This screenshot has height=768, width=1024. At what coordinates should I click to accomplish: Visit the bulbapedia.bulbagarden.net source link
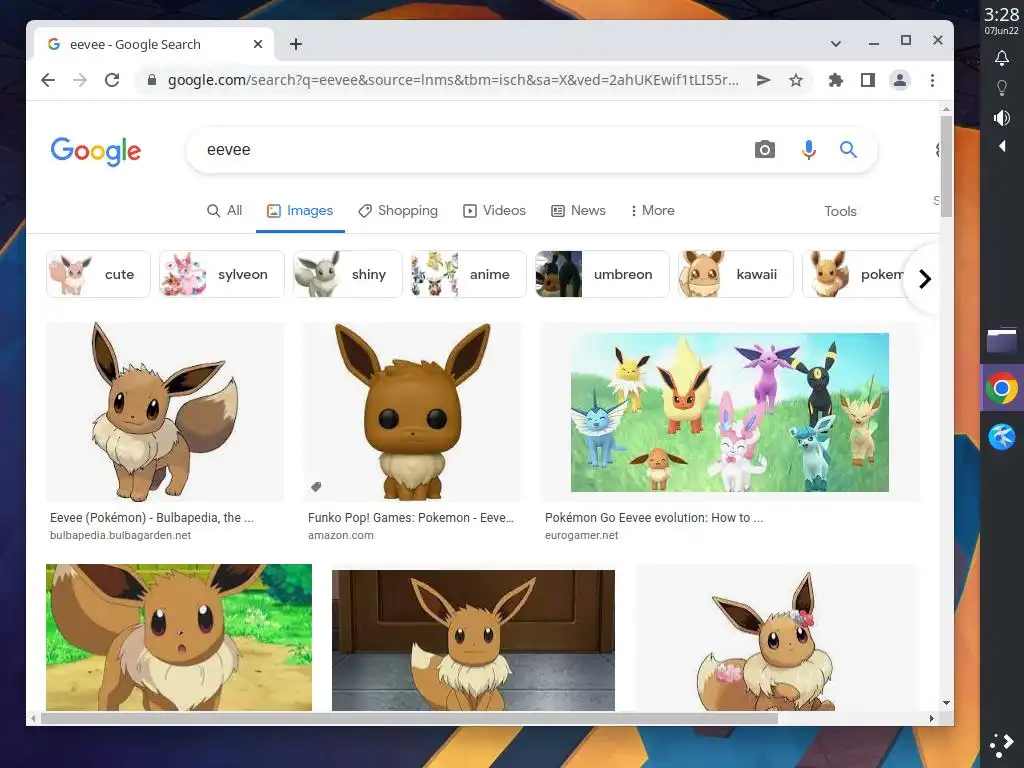coord(120,536)
